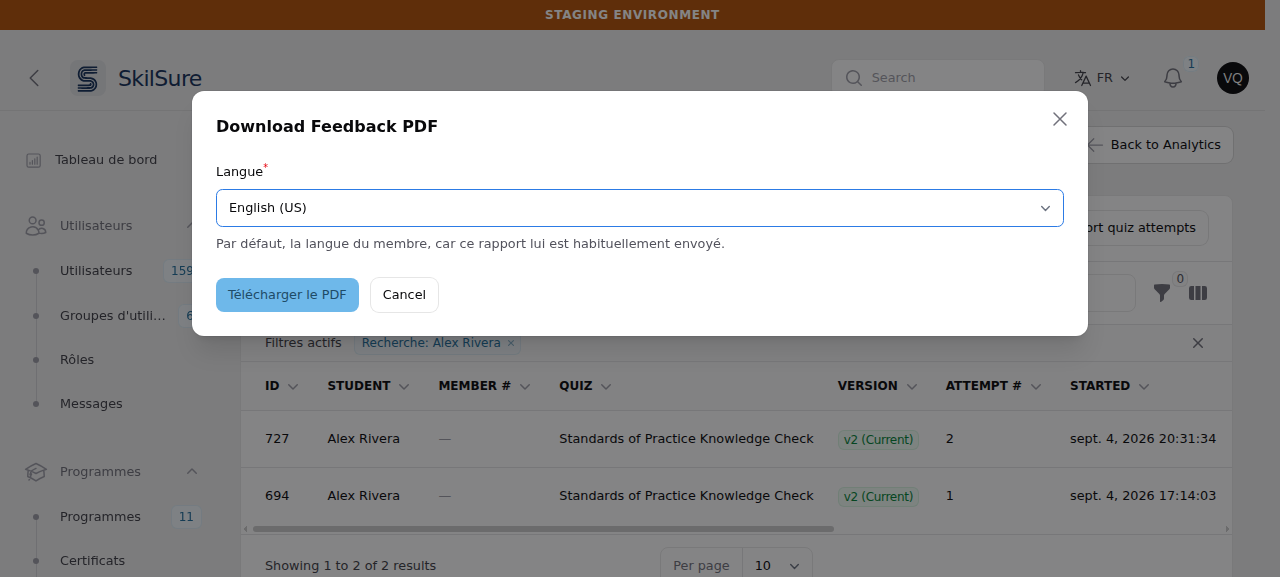Screen dimensions: 1280x577
Task: Click the Programmes graduation cap icon
Action: [x=36, y=472]
